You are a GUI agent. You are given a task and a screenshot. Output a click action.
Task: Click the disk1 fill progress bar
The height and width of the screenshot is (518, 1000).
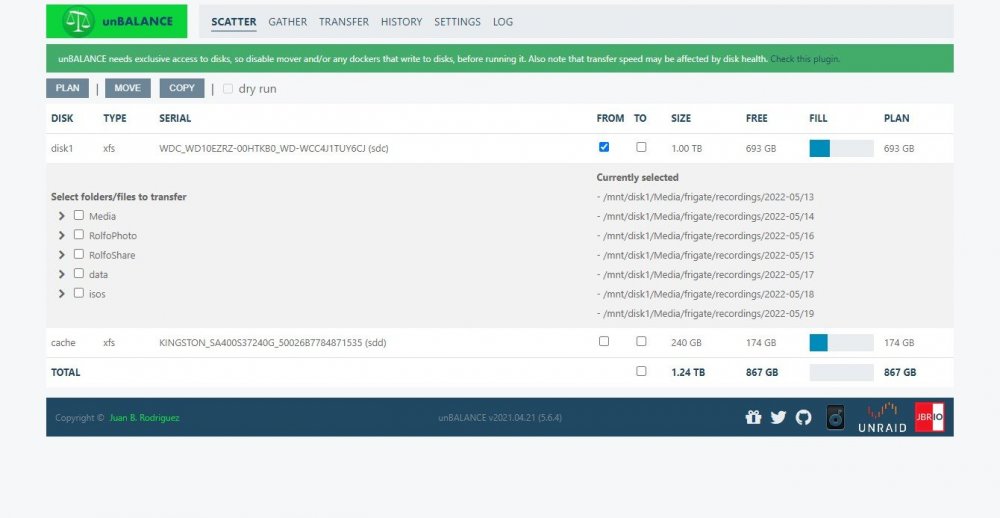tap(841, 149)
